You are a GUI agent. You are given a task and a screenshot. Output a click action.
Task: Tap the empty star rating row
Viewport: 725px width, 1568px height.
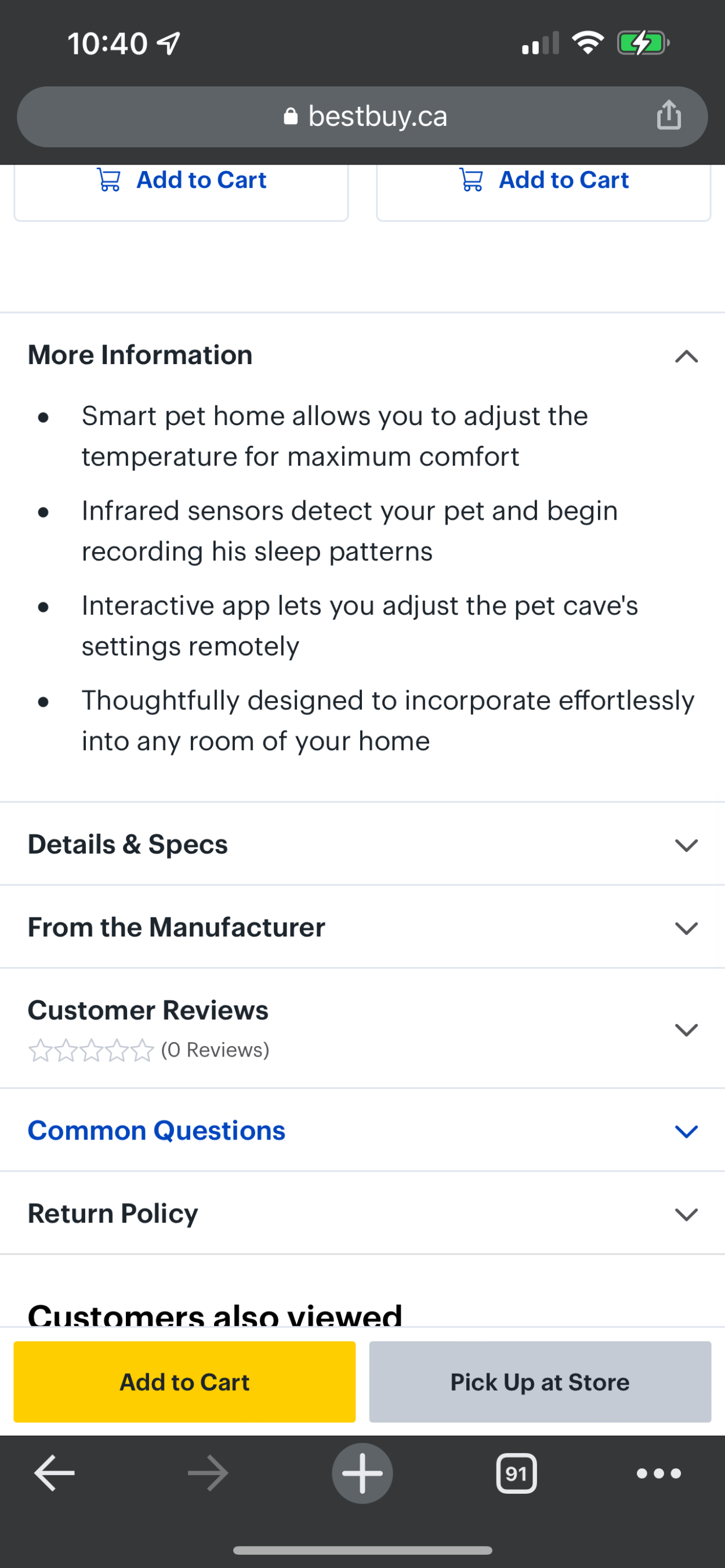tap(90, 1050)
